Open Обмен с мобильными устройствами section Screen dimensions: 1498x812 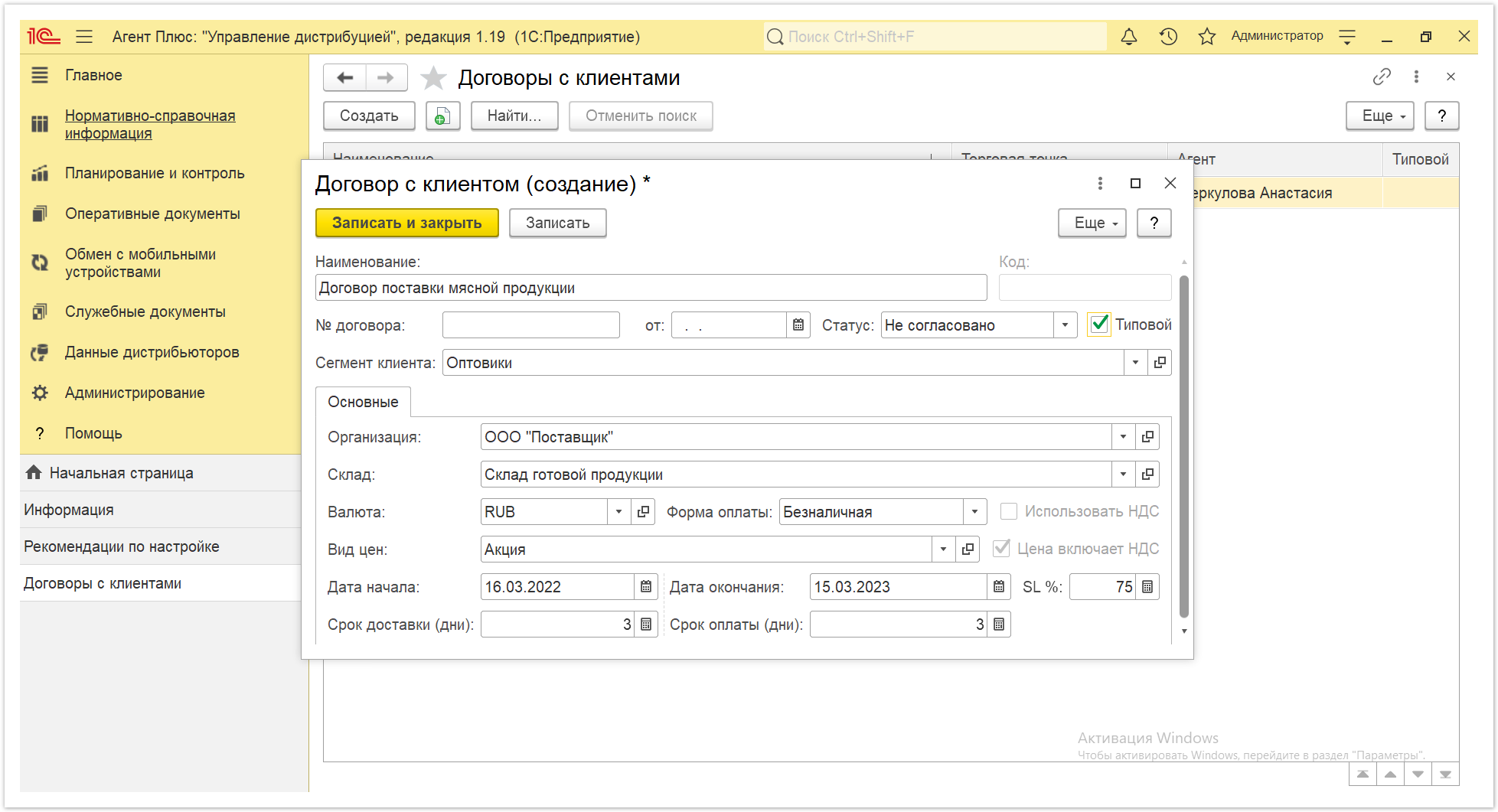(140, 263)
